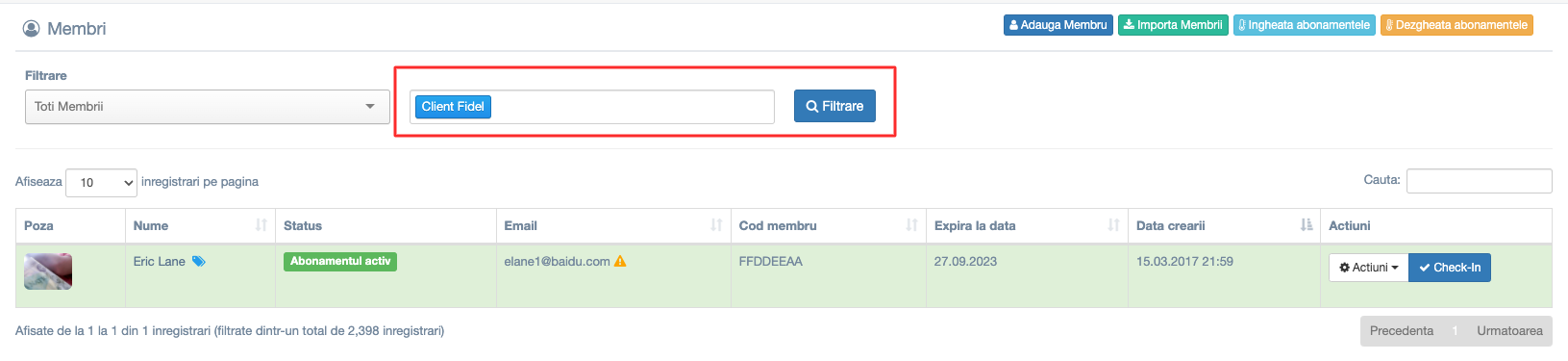Sort the table by the Nume column
This screenshot has width=1568, height=361.
(x=261, y=225)
